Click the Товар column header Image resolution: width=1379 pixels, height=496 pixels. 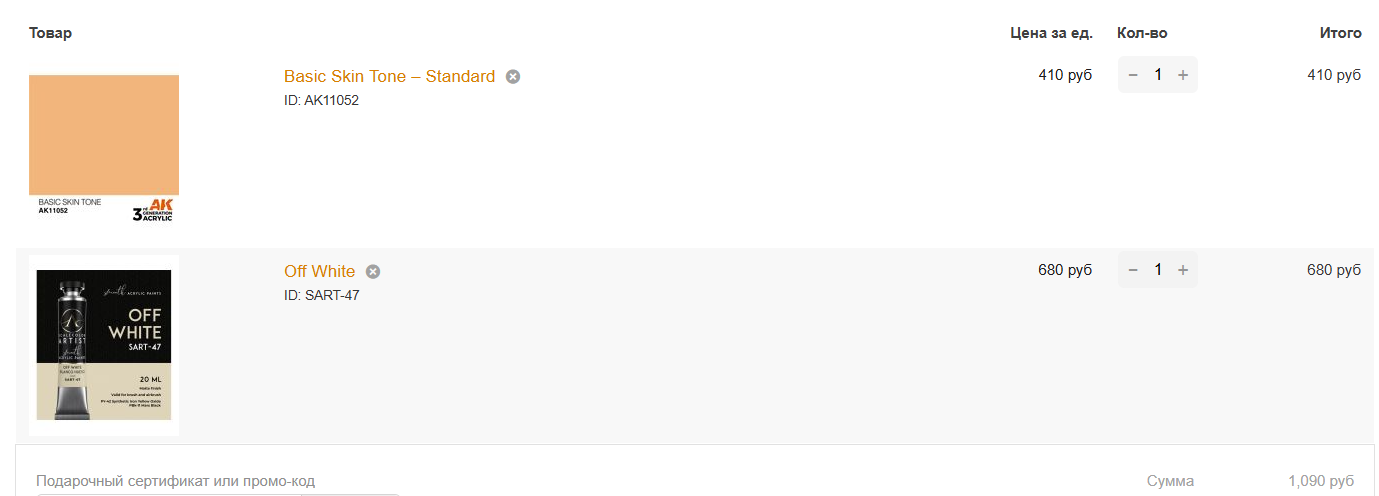[x=50, y=33]
